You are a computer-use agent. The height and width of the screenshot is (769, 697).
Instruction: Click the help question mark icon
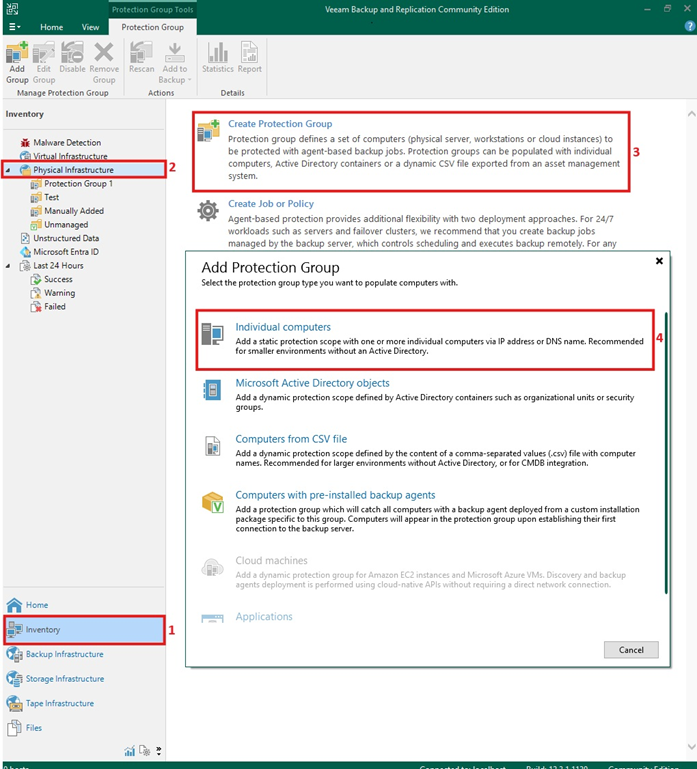click(x=689, y=27)
